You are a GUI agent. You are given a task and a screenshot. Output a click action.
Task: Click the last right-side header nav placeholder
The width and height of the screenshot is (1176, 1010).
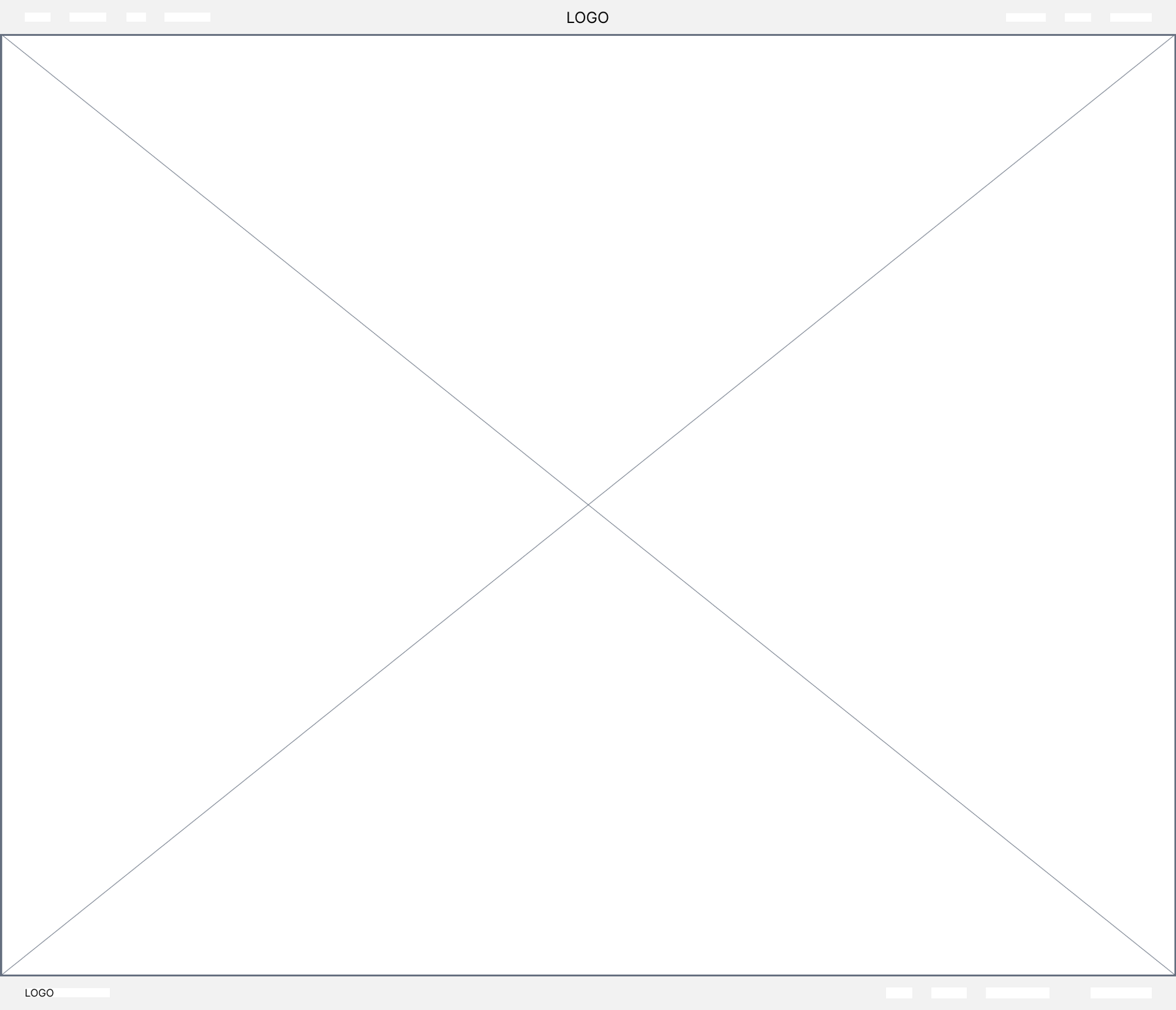click(1131, 17)
